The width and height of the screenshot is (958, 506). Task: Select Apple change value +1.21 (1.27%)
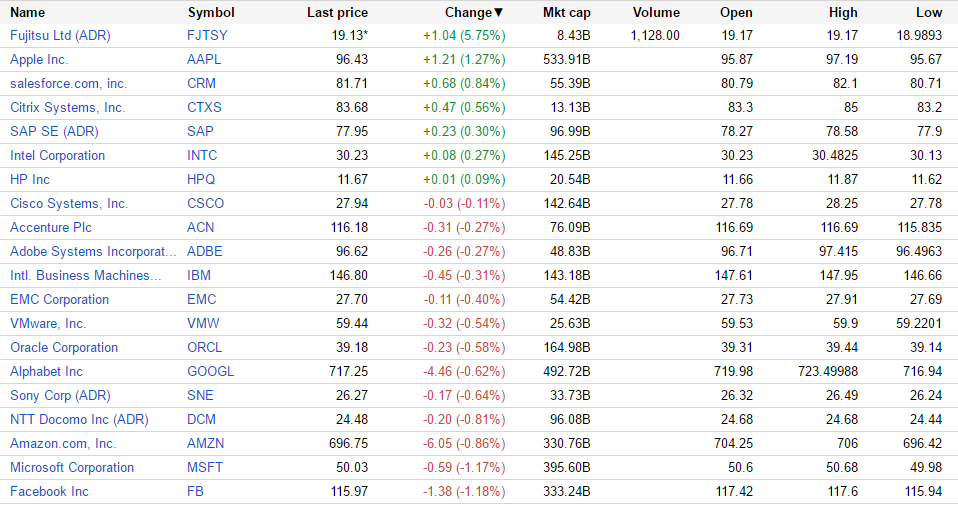pos(464,59)
